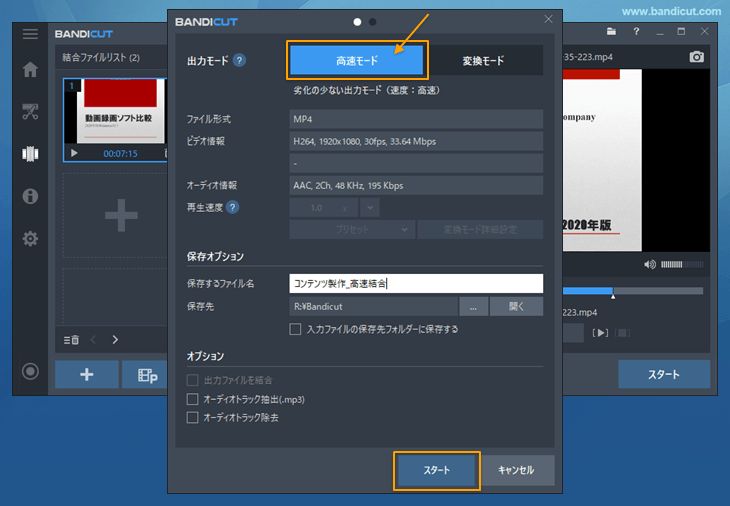Open the プリセット dropdown

[x=352, y=229]
